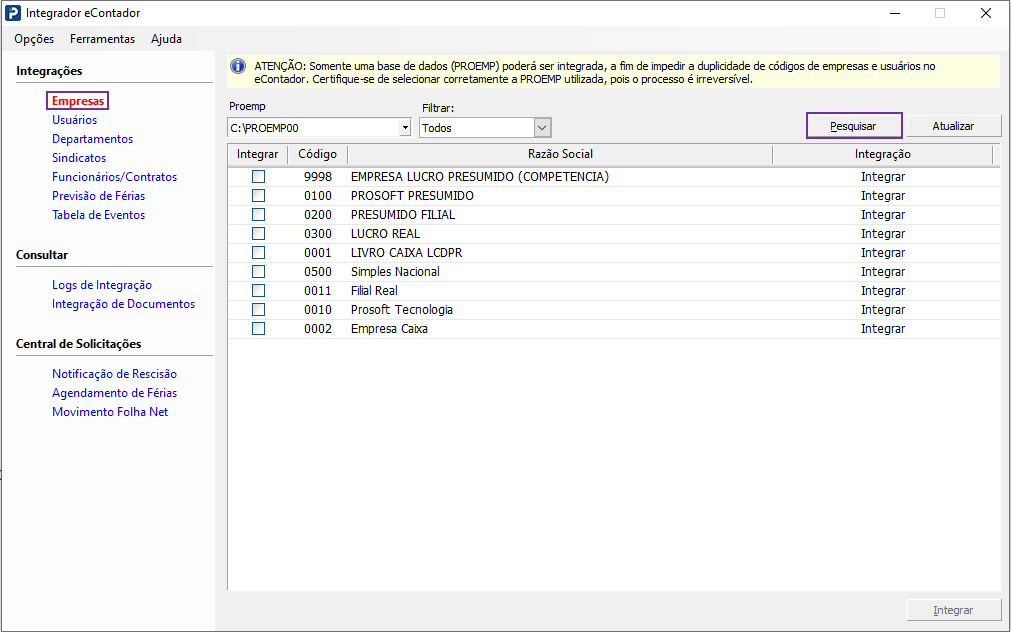This screenshot has width=1011, height=632.
Task: Click the Código column header
Action: pyautogui.click(x=317, y=154)
